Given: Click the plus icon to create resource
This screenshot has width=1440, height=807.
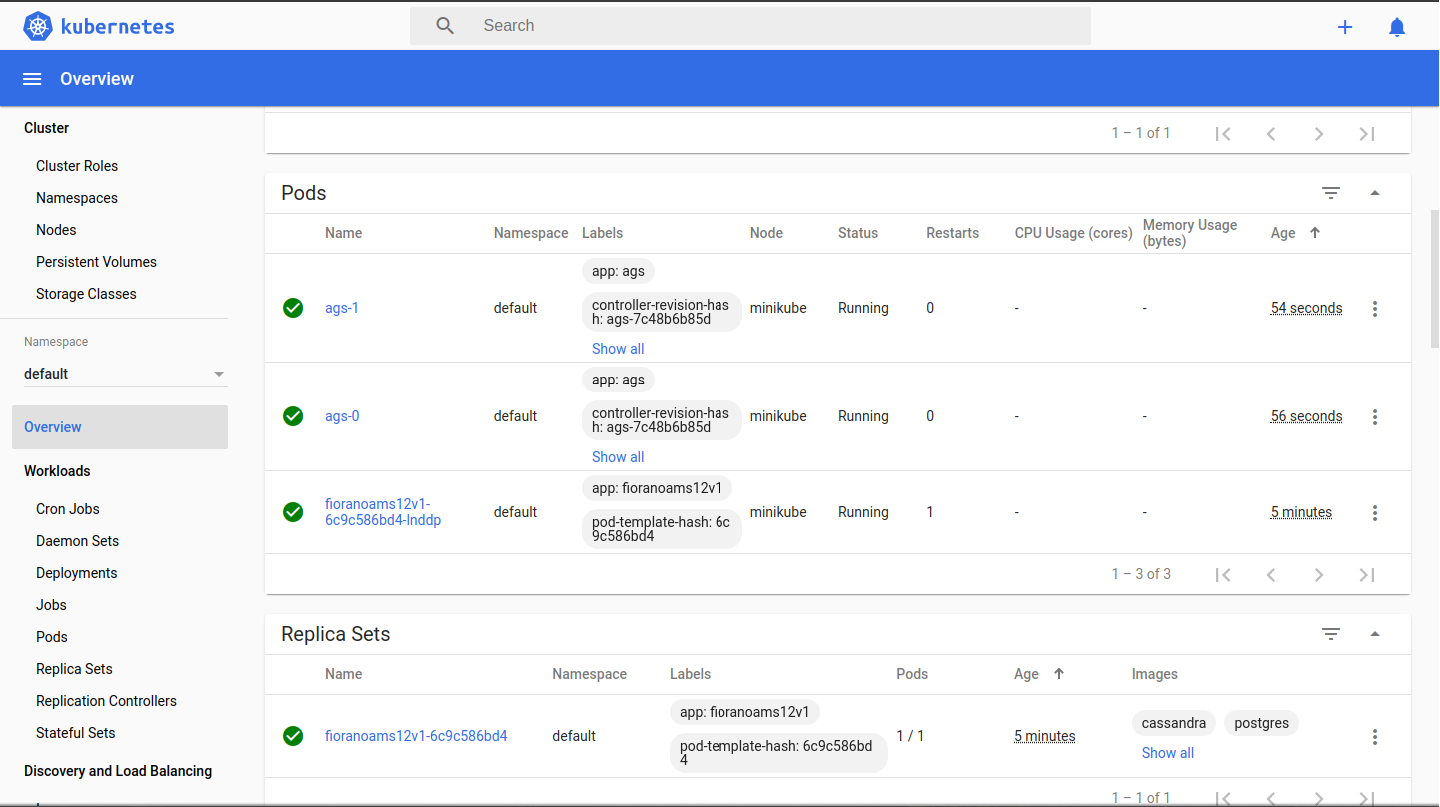Looking at the screenshot, I should tap(1345, 27).
